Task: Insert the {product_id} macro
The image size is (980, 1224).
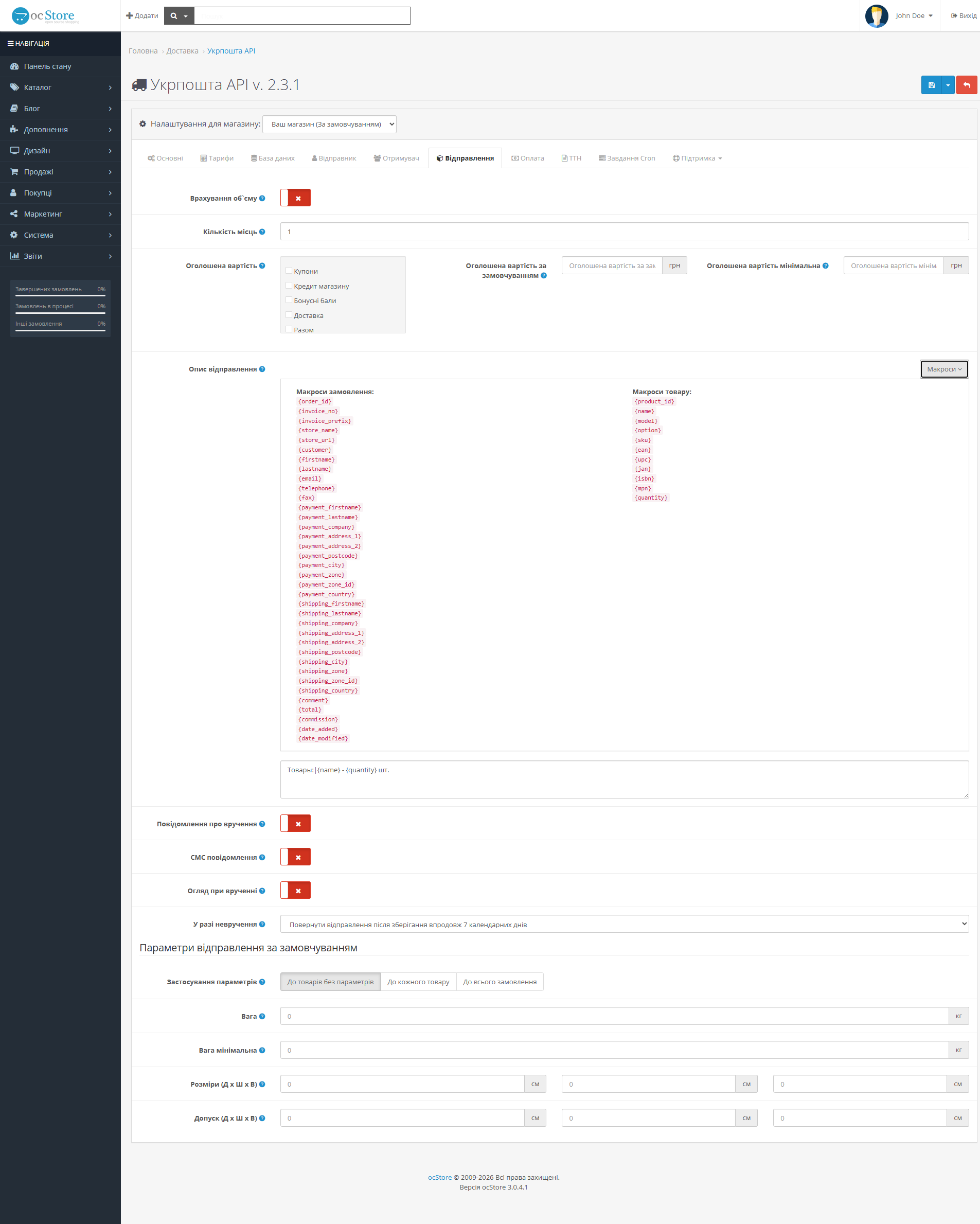Action: (654, 401)
